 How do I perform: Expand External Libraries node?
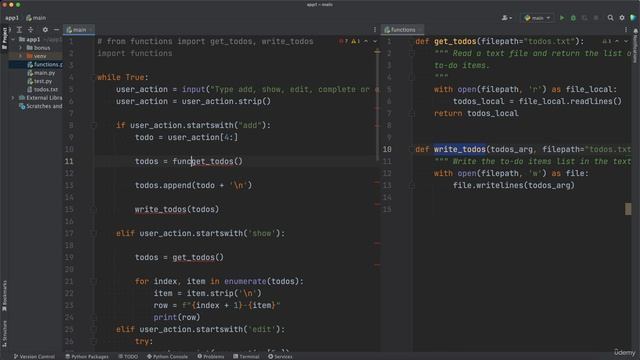[x=13, y=98]
